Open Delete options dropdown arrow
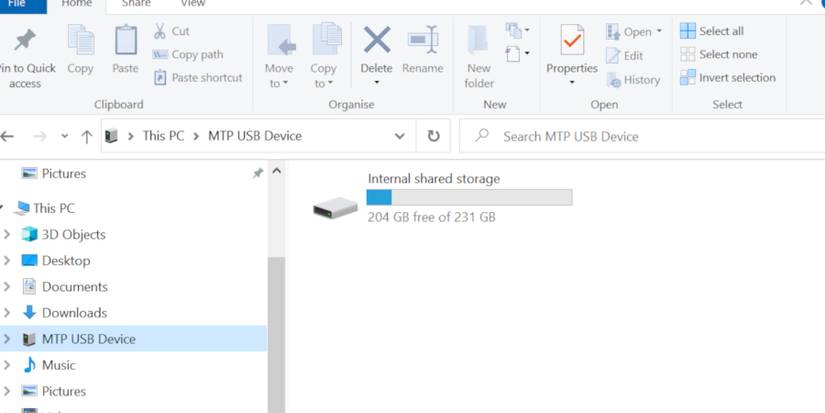The height and width of the screenshot is (413, 825). click(377, 83)
